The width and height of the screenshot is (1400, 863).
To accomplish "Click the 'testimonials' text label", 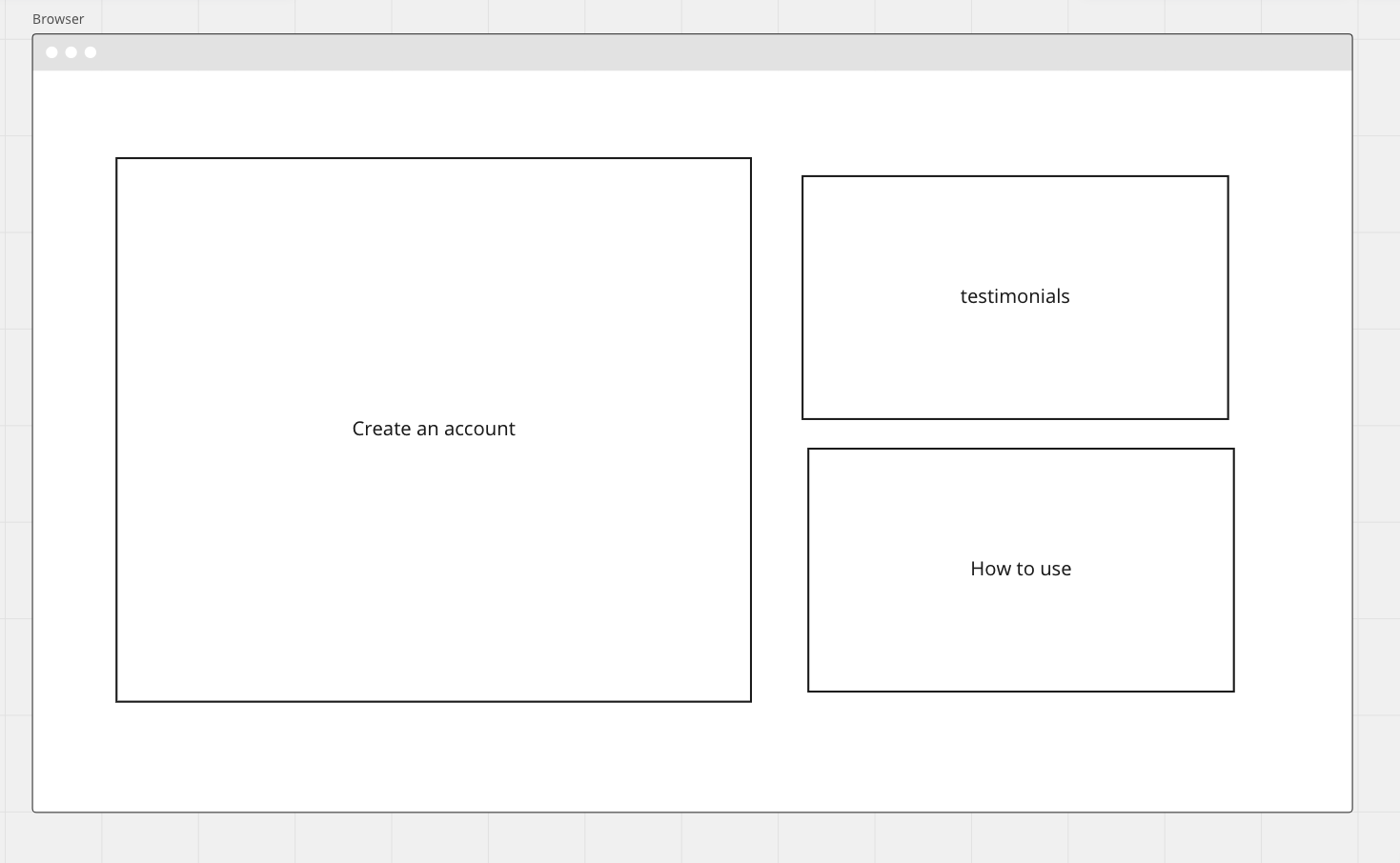I will pos(1015,296).
